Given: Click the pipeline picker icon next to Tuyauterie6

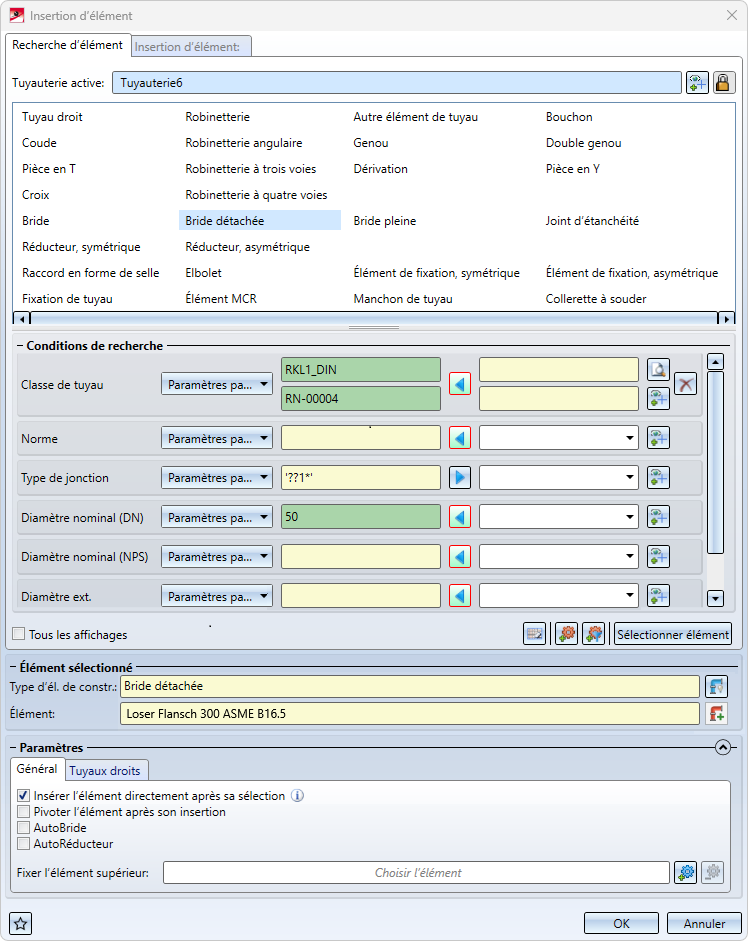Looking at the screenshot, I should click(x=697, y=83).
